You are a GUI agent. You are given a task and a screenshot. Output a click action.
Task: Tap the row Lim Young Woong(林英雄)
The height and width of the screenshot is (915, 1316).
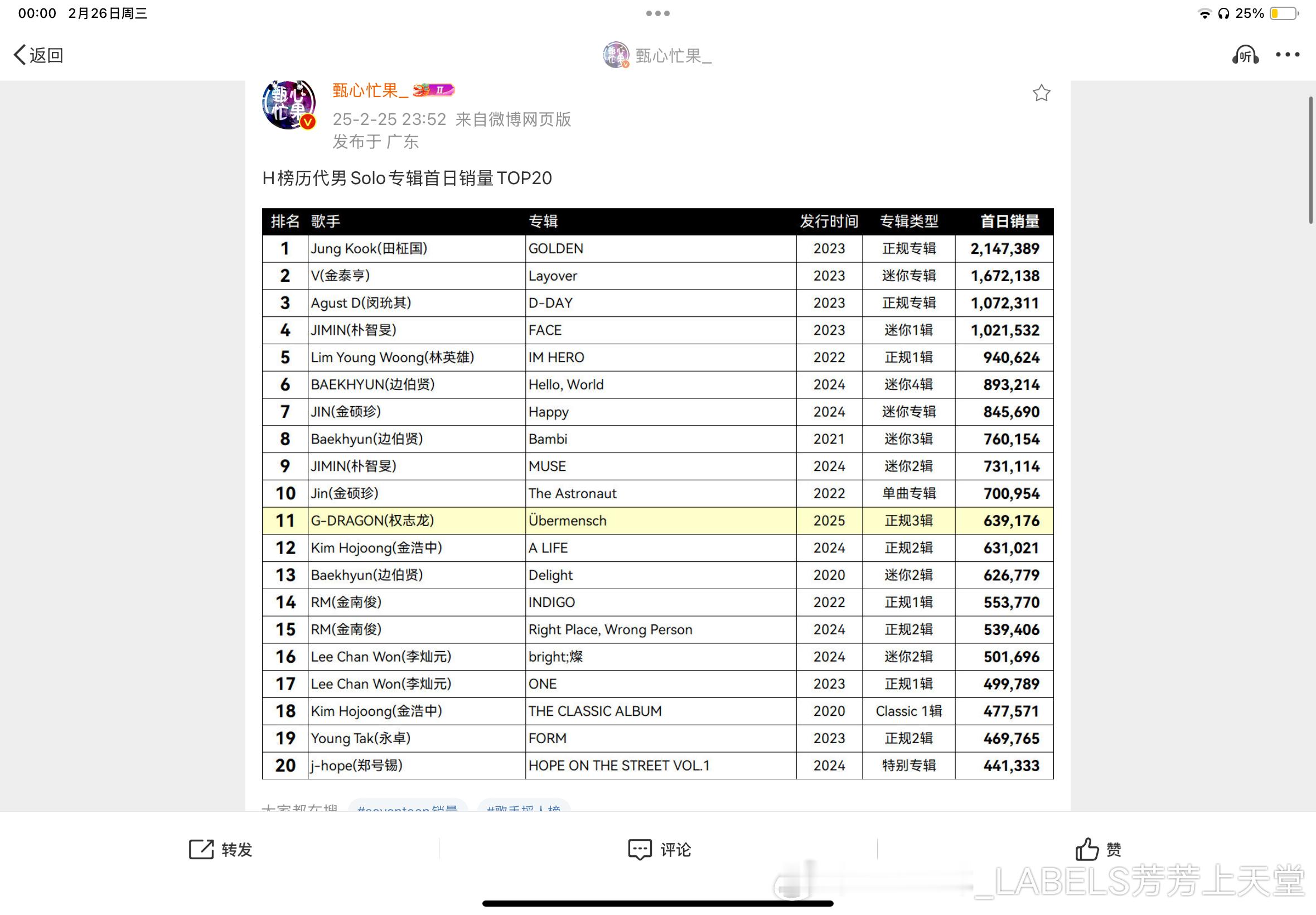click(x=657, y=357)
